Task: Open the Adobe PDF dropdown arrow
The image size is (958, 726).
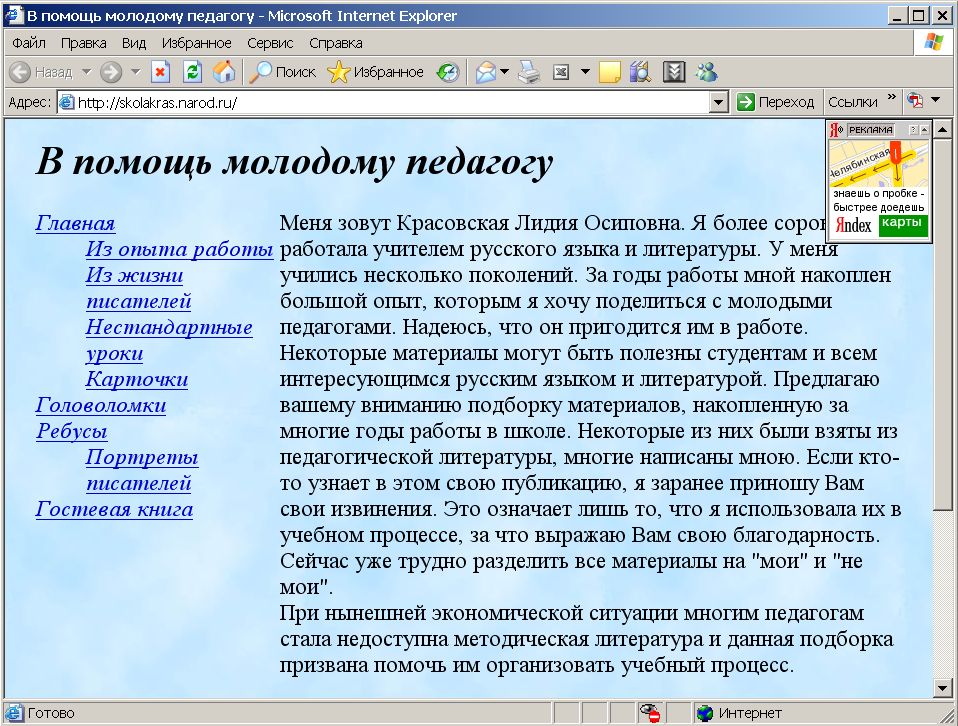Action: 935,99
